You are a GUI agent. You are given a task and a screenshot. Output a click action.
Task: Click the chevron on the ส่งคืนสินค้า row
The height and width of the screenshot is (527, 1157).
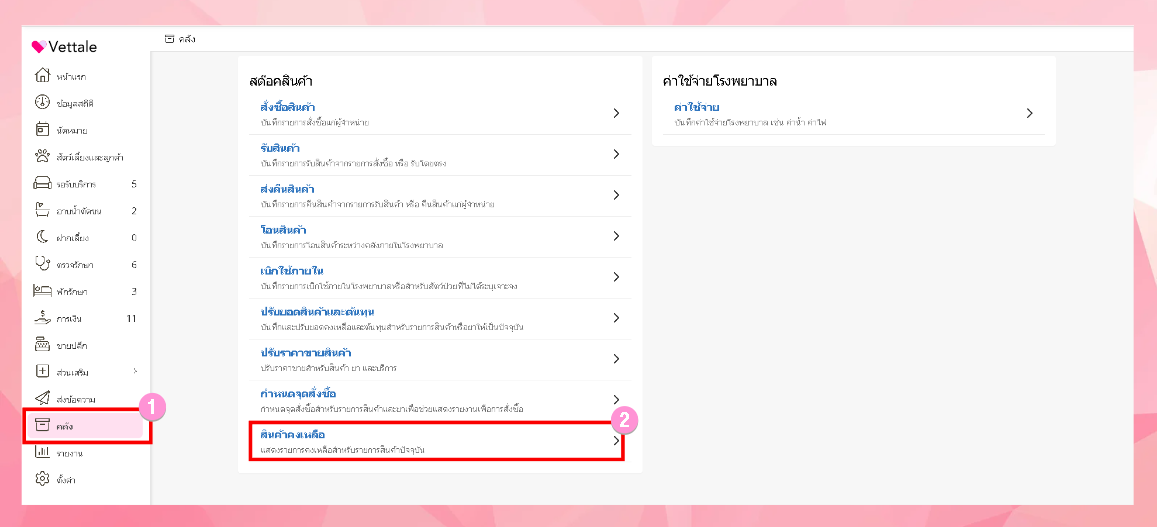[x=616, y=195]
